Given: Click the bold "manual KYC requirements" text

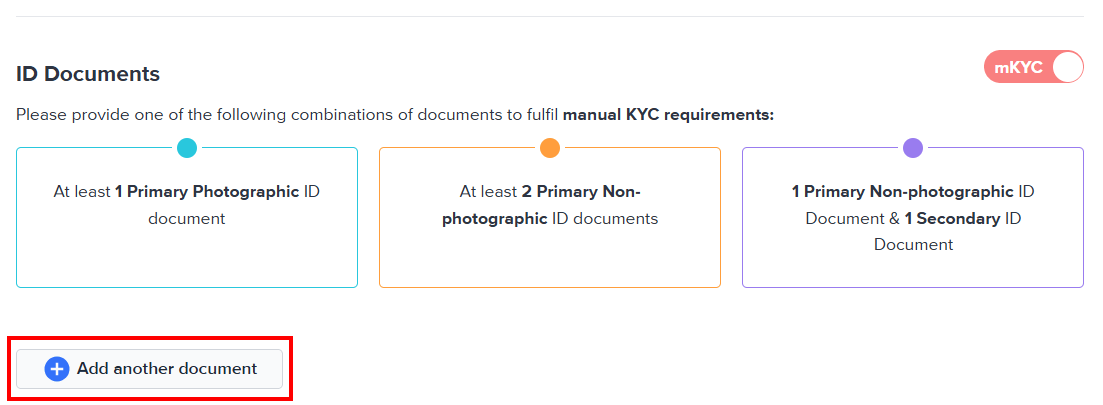Looking at the screenshot, I should coord(668,115).
